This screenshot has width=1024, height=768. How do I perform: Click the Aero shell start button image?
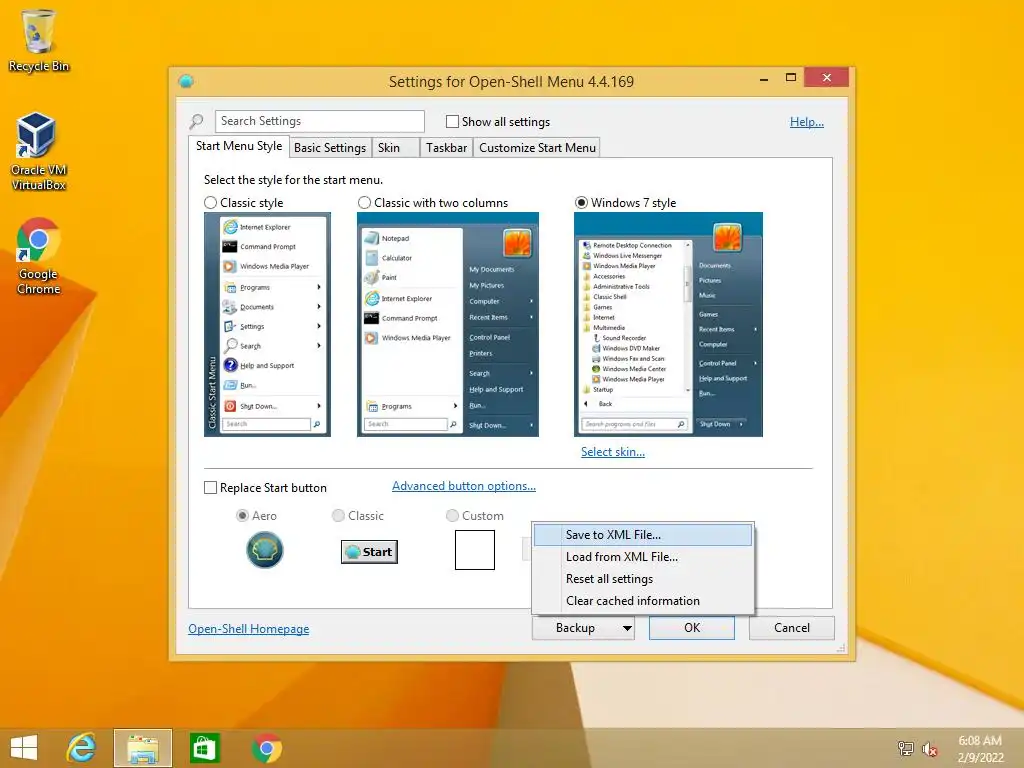[x=264, y=550]
